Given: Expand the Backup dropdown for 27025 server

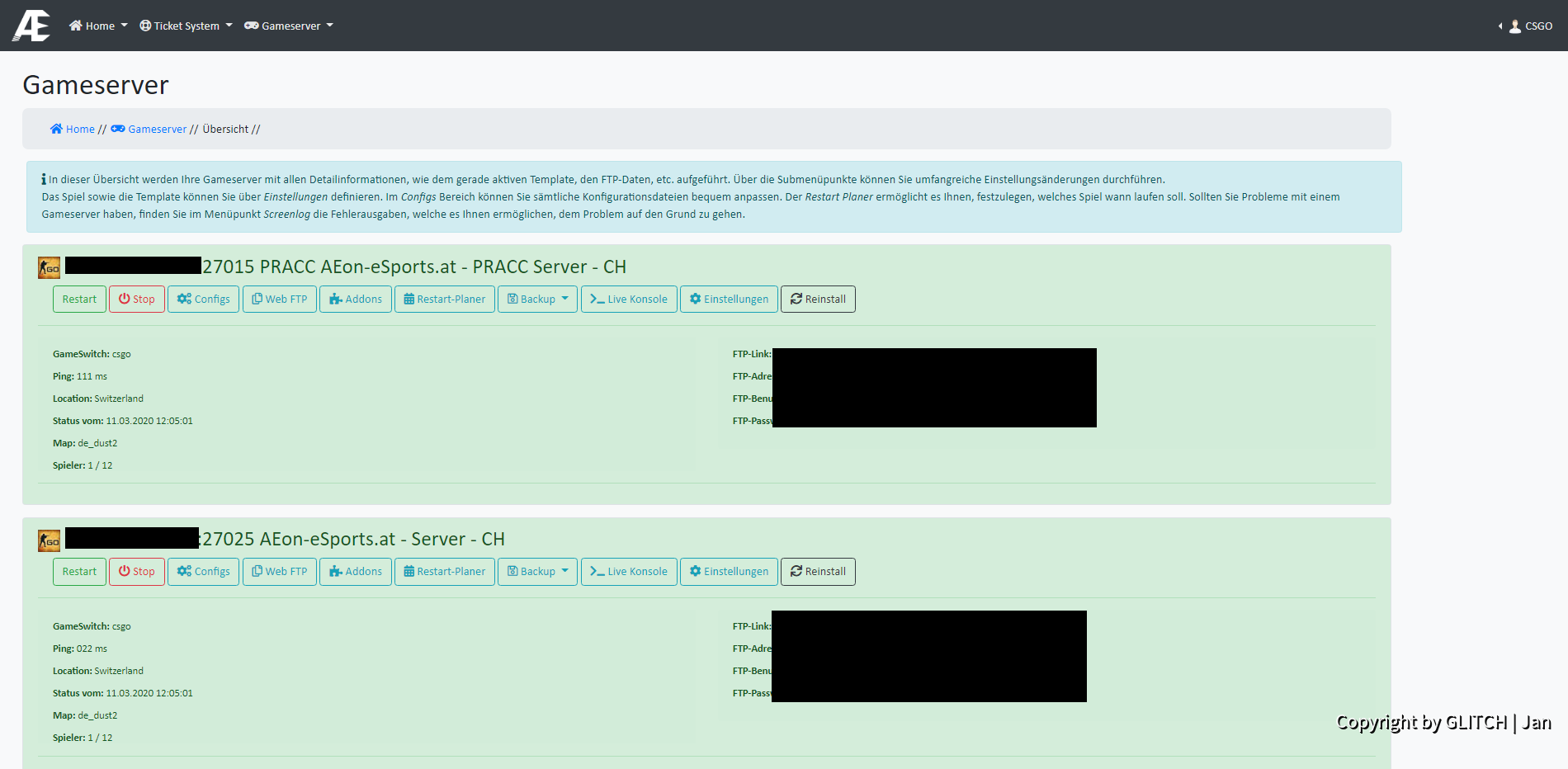Looking at the screenshot, I should (537, 572).
